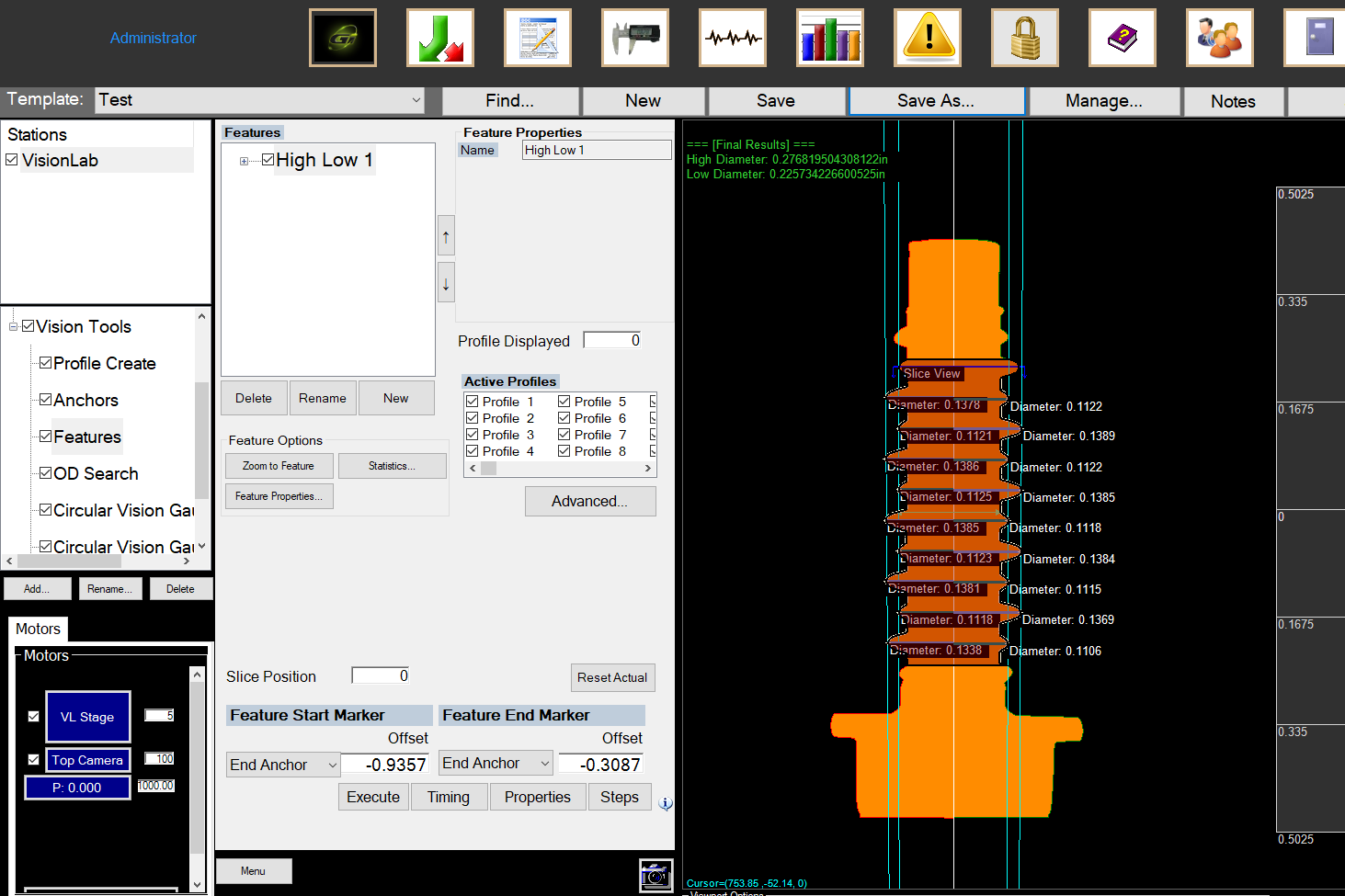Click the users management icon
This screenshot has height=896, width=1345.
[x=1220, y=38]
